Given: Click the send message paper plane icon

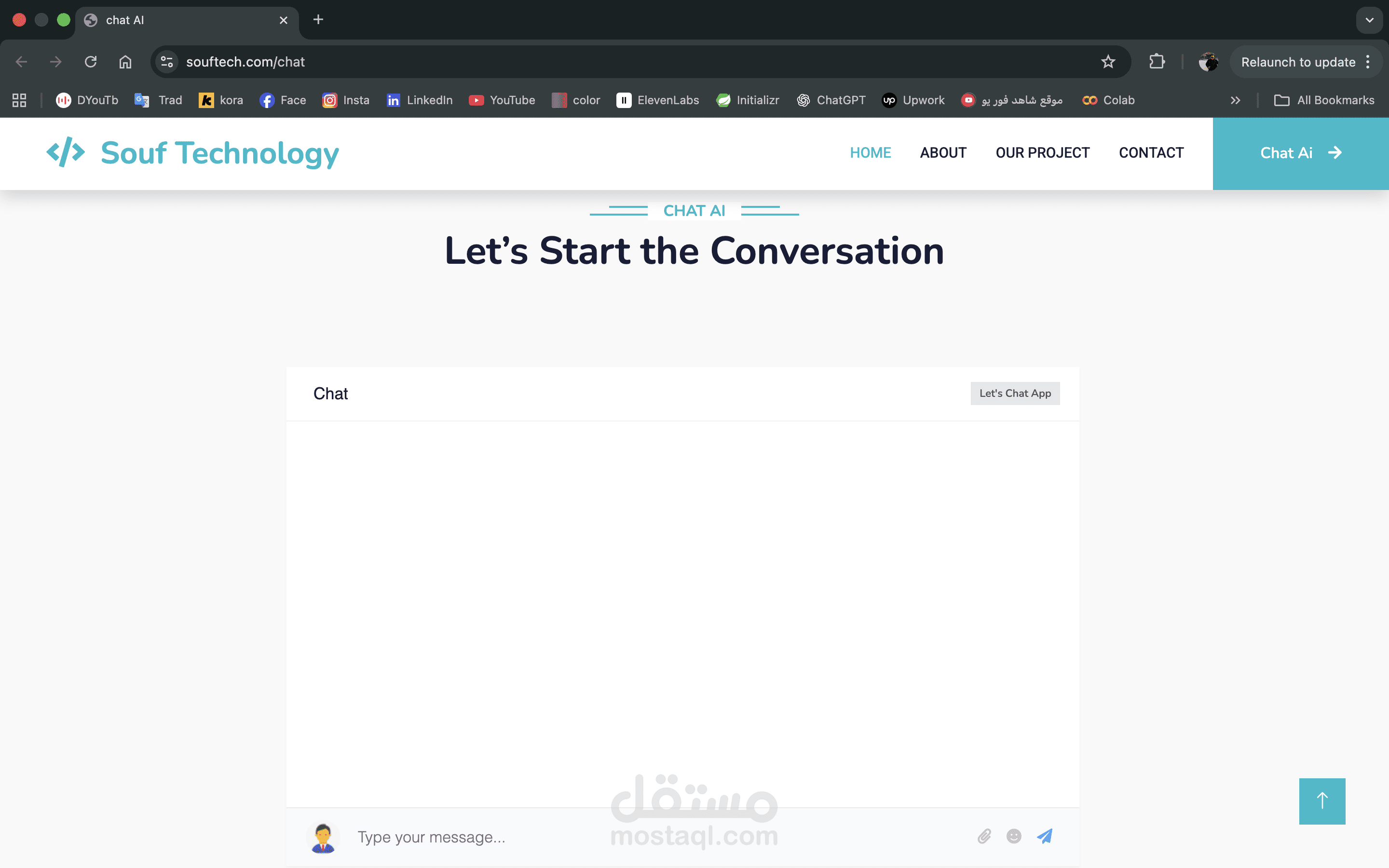Looking at the screenshot, I should (x=1045, y=836).
